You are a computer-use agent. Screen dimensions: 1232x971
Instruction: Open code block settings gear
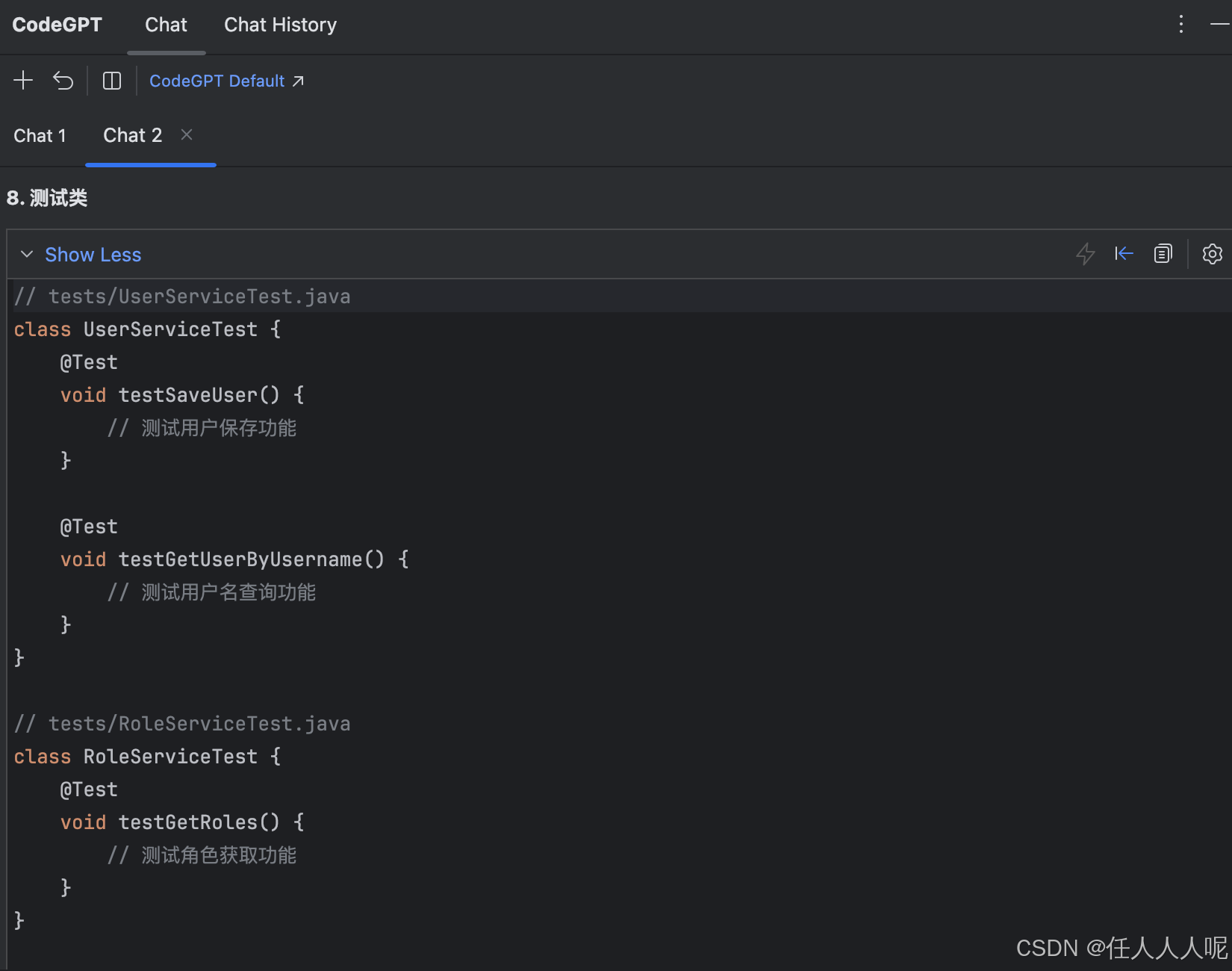pyautogui.click(x=1212, y=254)
